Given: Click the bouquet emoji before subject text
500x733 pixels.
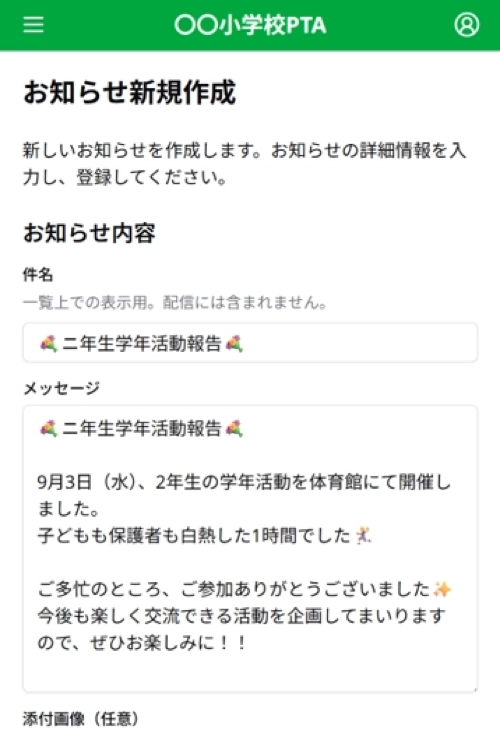Looking at the screenshot, I should (x=48, y=344).
